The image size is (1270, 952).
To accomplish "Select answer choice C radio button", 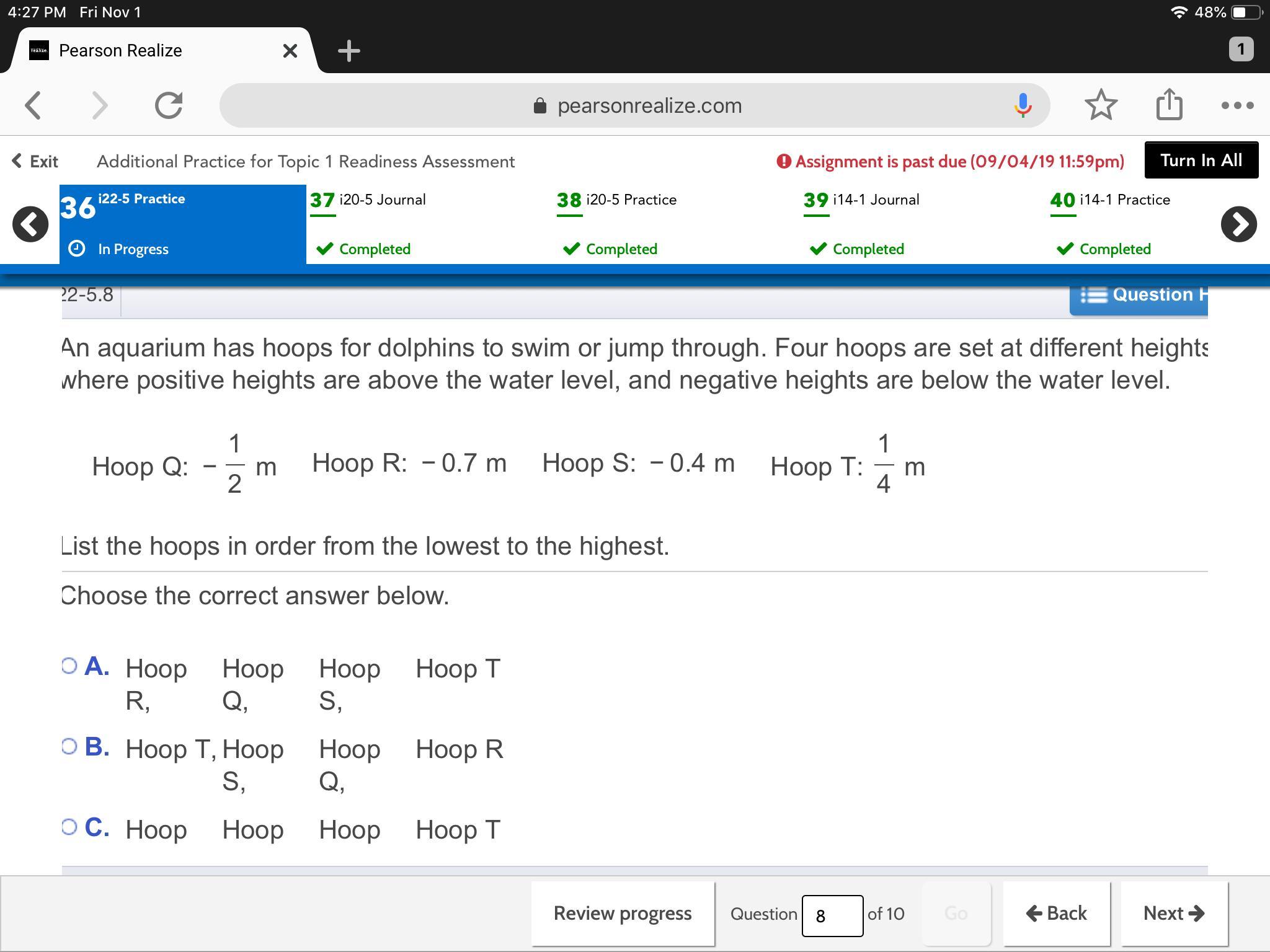I will (69, 827).
